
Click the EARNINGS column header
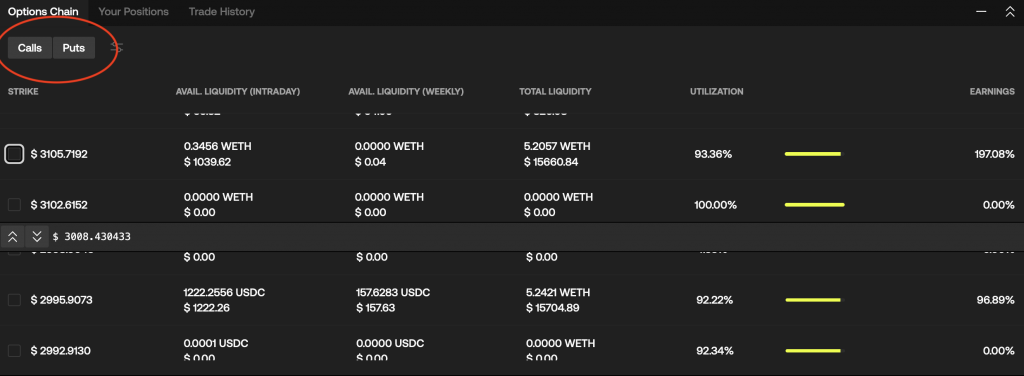[992, 91]
